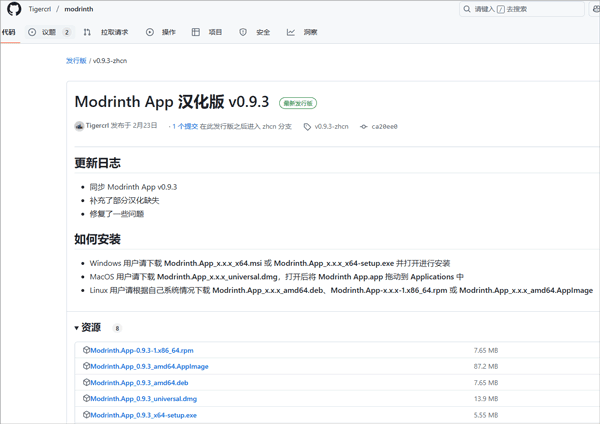Open the 1 个提交 link

185,126
